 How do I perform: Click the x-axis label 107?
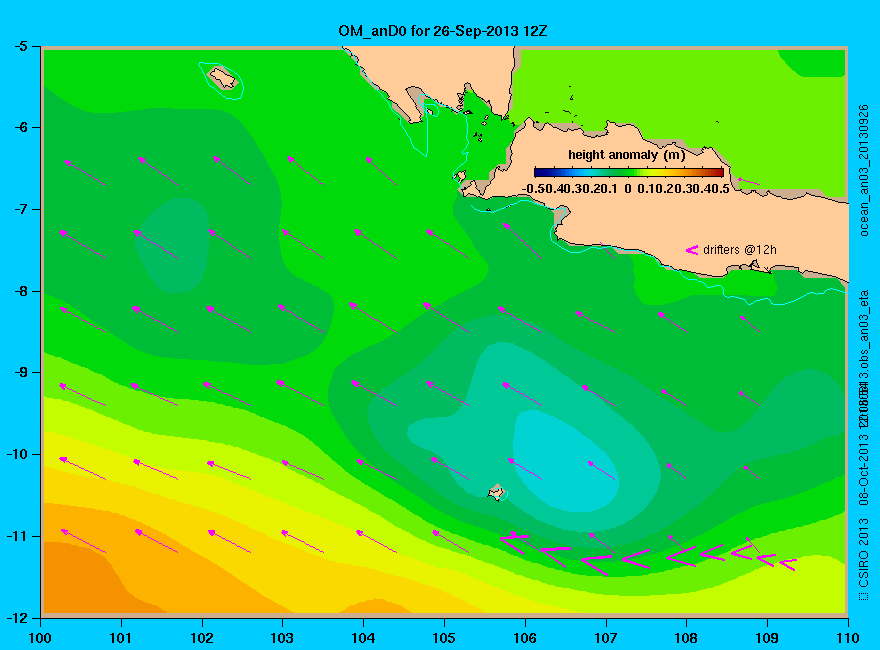pyautogui.click(x=606, y=638)
